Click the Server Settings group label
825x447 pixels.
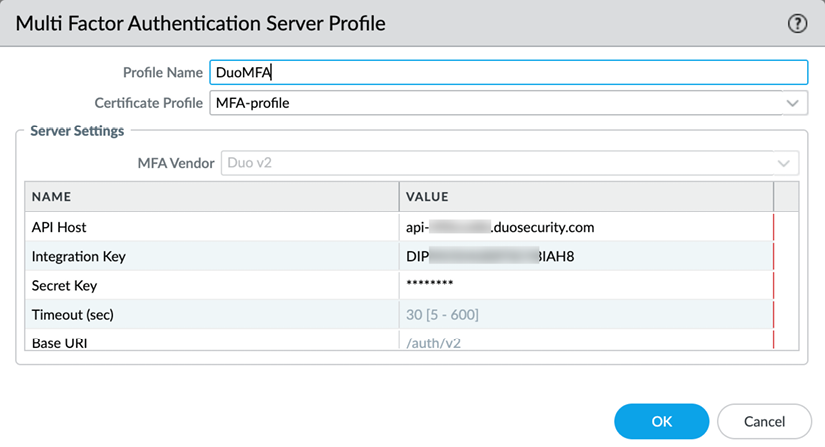pos(77,131)
